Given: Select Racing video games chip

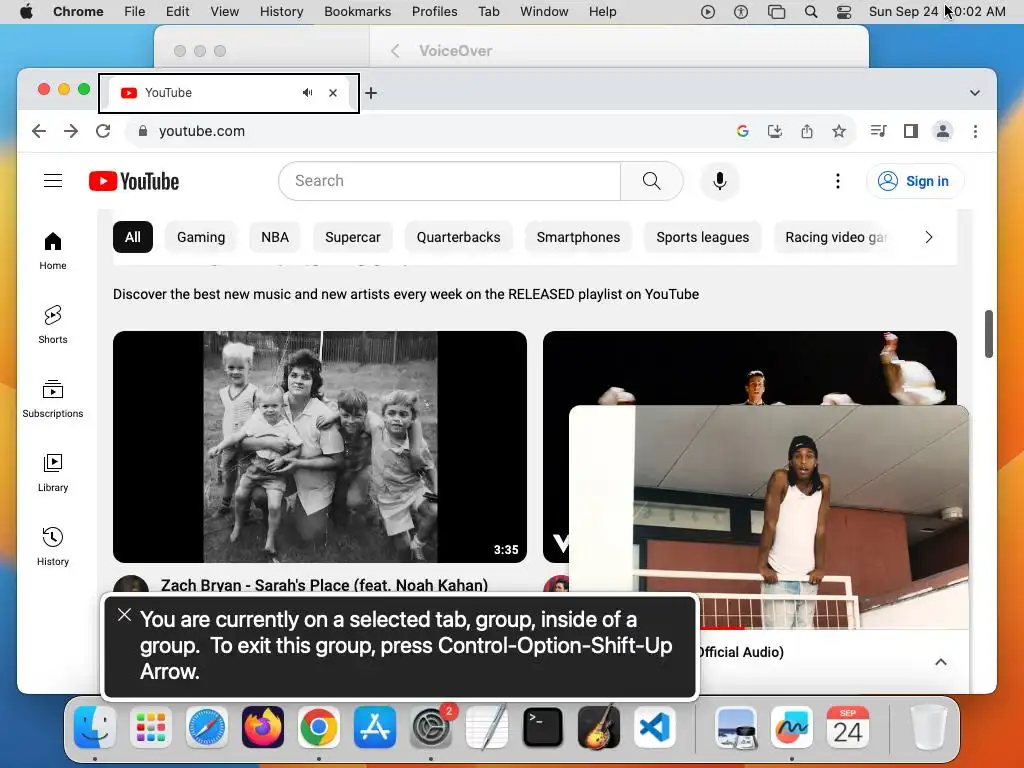Looking at the screenshot, I should [836, 237].
